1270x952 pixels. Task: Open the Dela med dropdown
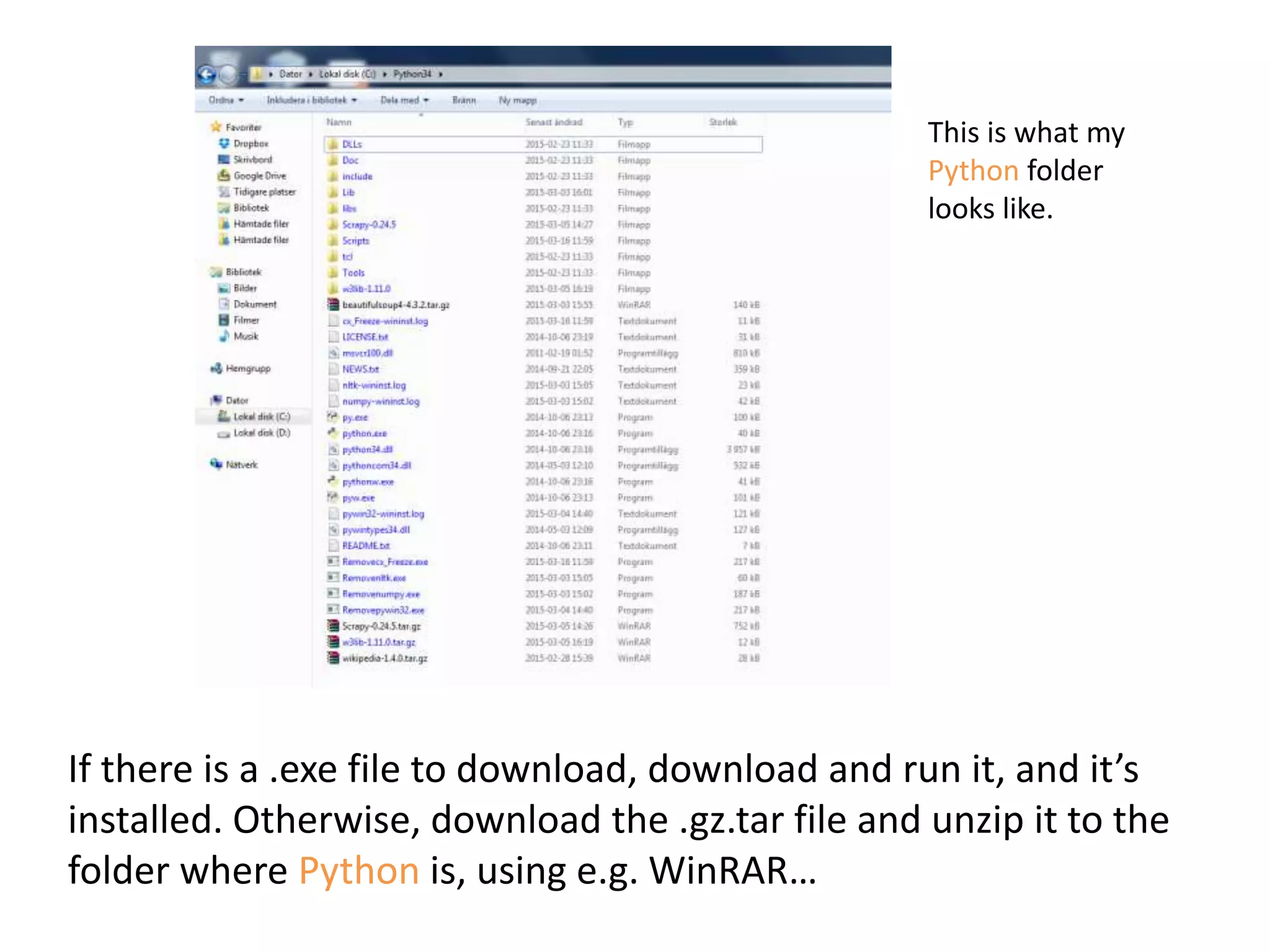point(404,100)
